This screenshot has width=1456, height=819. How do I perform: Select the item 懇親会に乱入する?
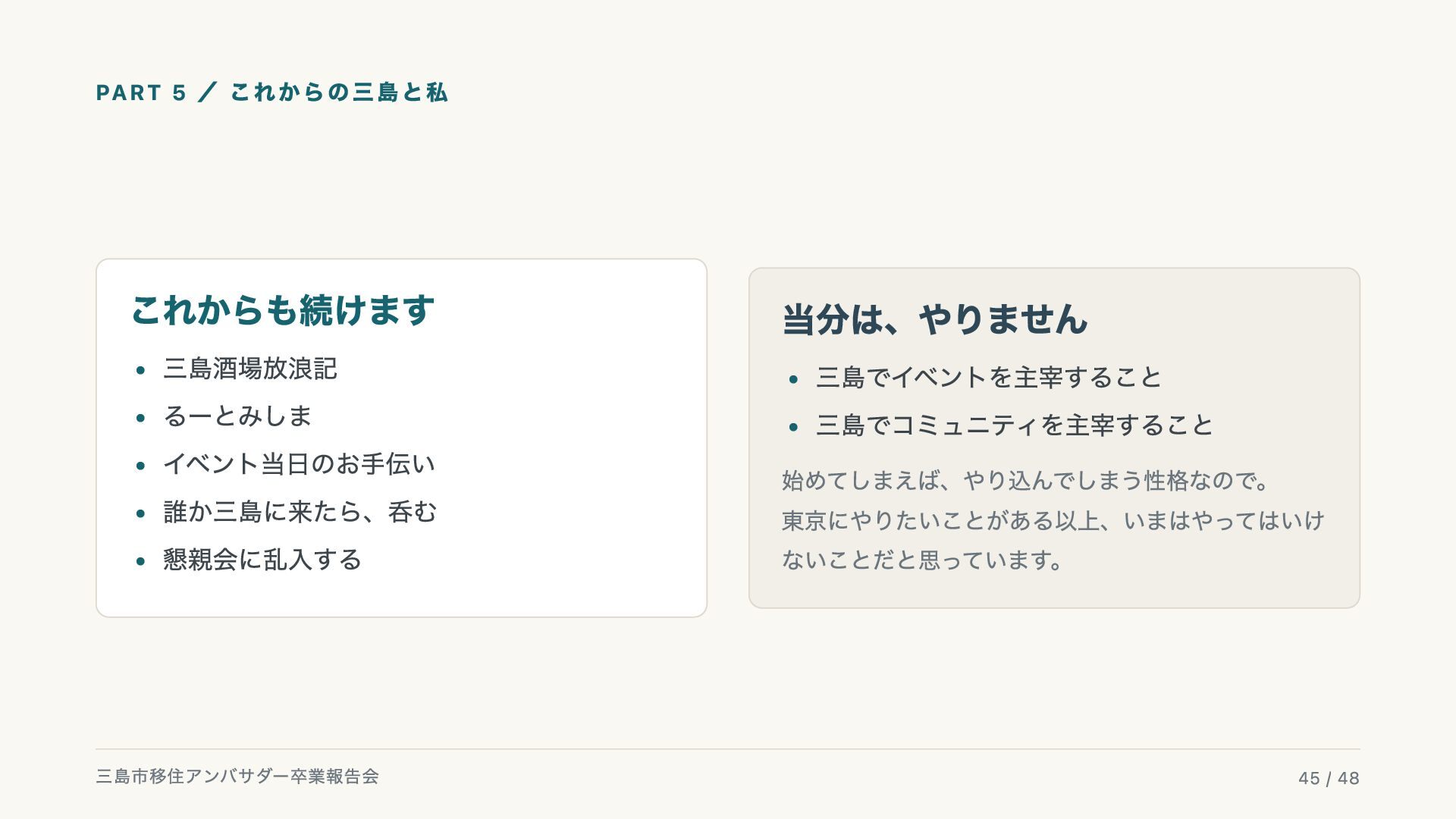tap(262, 560)
